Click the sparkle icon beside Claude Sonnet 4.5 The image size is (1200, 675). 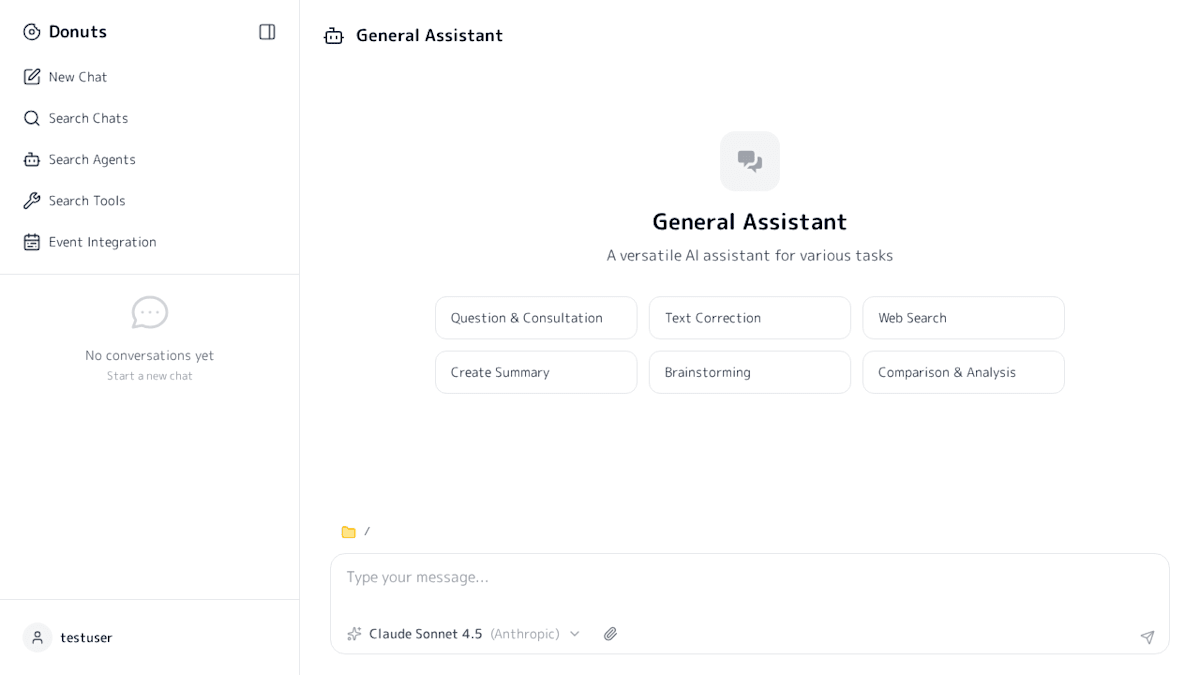tap(354, 634)
